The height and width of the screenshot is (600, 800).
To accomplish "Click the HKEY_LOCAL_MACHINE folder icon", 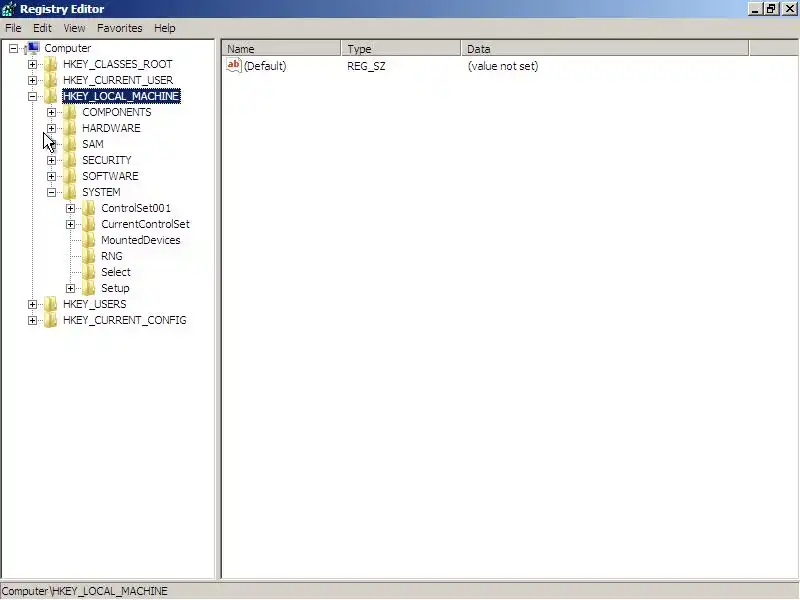I will point(51,96).
